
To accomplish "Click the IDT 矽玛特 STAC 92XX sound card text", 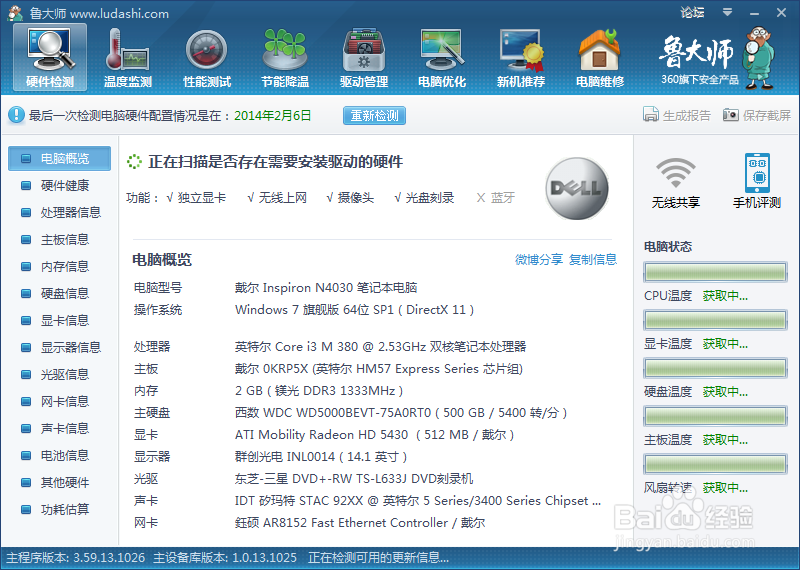I will point(418,501).
